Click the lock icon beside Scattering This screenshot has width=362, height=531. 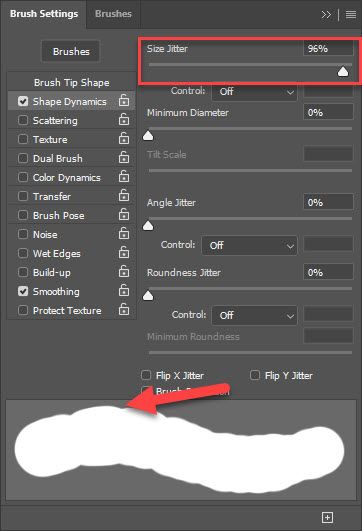(124, 120)
